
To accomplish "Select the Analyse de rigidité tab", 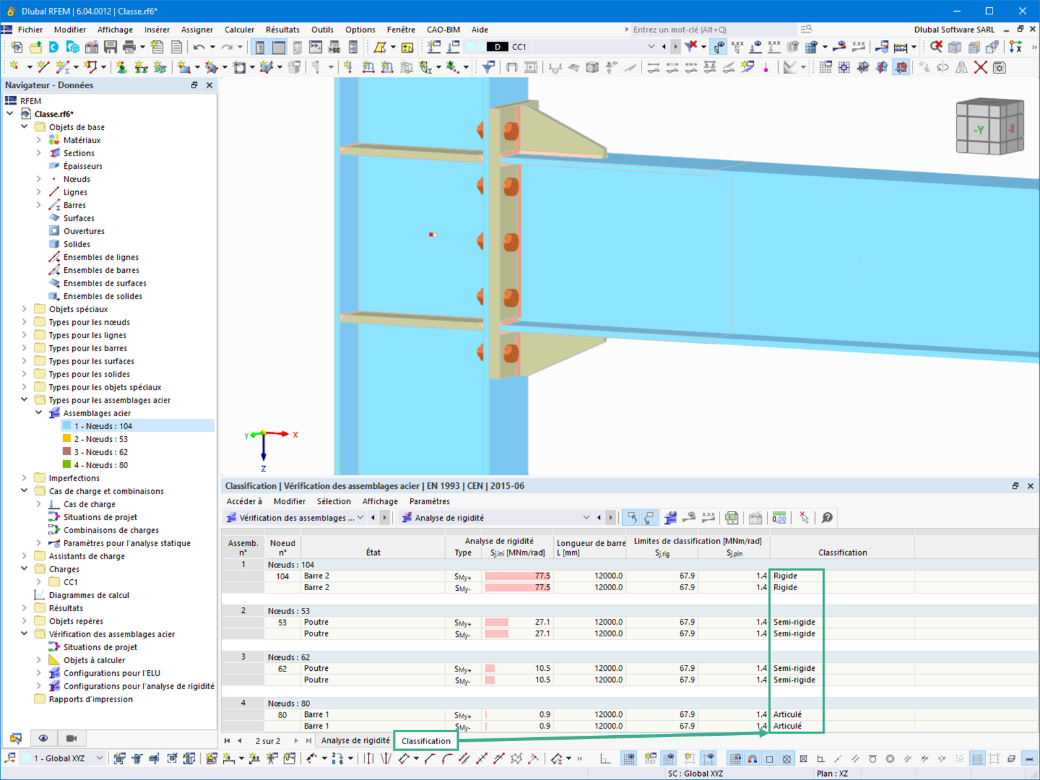I will pyautogui.click(x=356, y=741).
